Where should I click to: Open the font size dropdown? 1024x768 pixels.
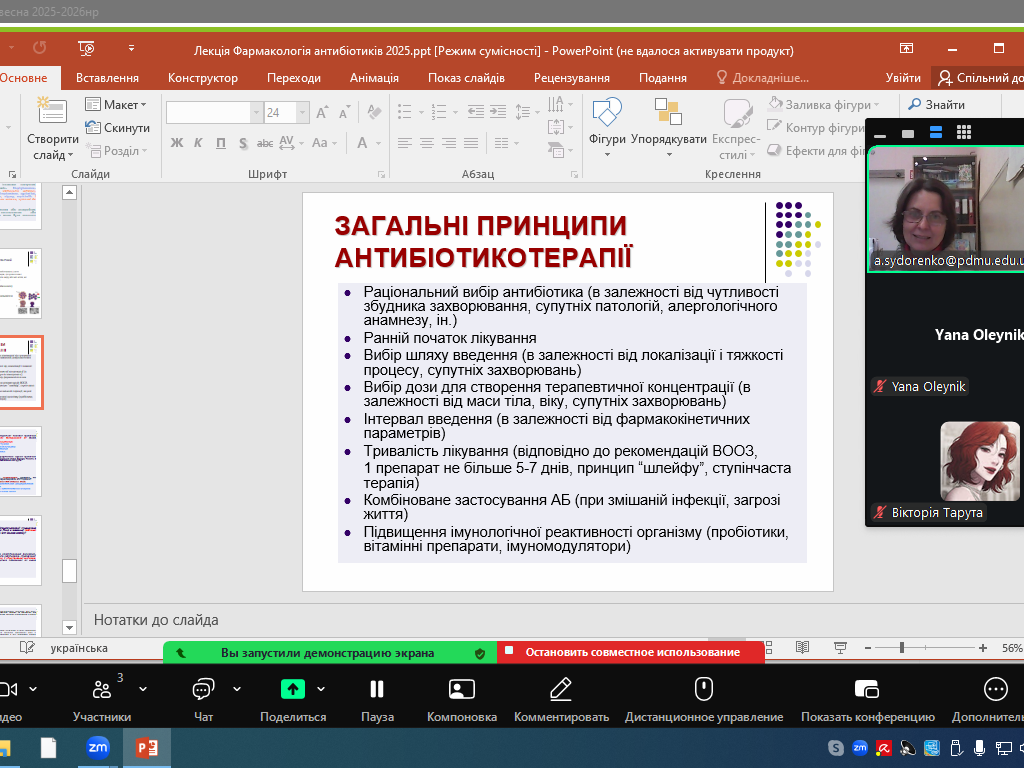point(302,112)
